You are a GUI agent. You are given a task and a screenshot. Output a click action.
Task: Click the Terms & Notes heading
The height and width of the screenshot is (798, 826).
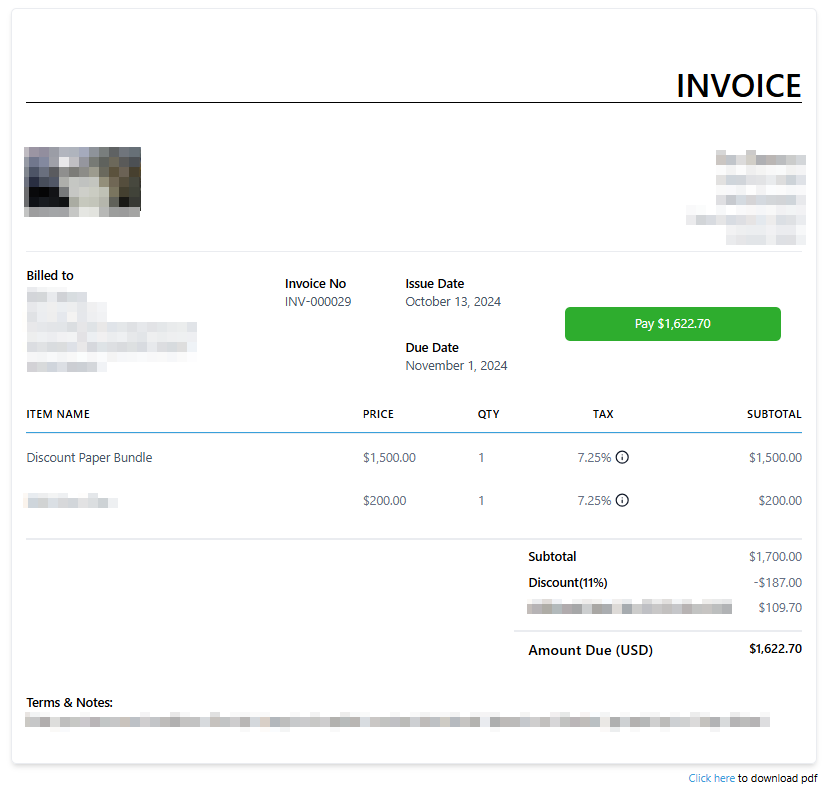[69, 703]
